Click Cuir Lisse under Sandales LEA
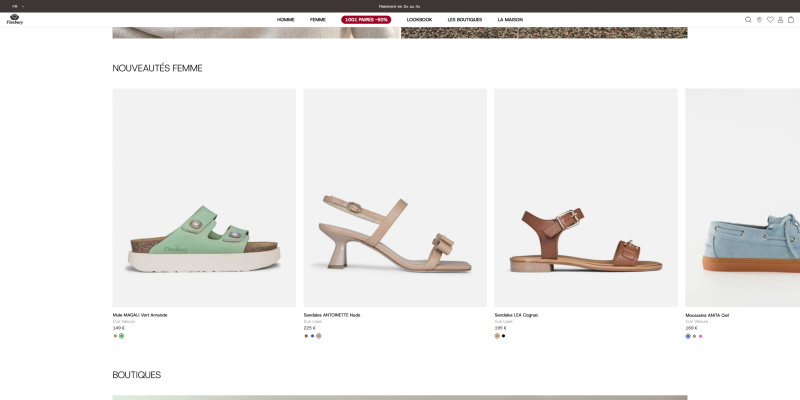The image size is (800, 400). click(504, 321)
